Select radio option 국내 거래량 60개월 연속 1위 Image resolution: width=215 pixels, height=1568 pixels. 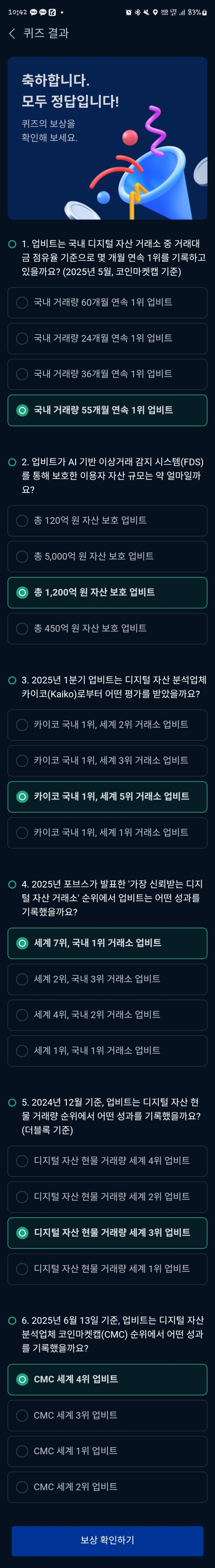(107, 302)
